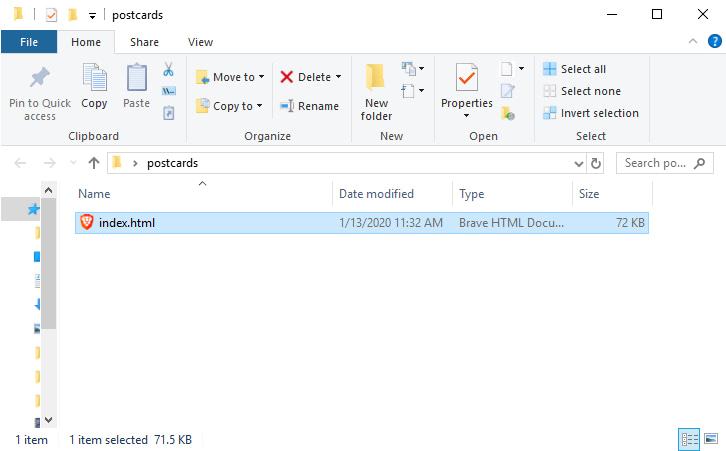Click the Copy icon in Clipboard group

[x=94, y=77]
